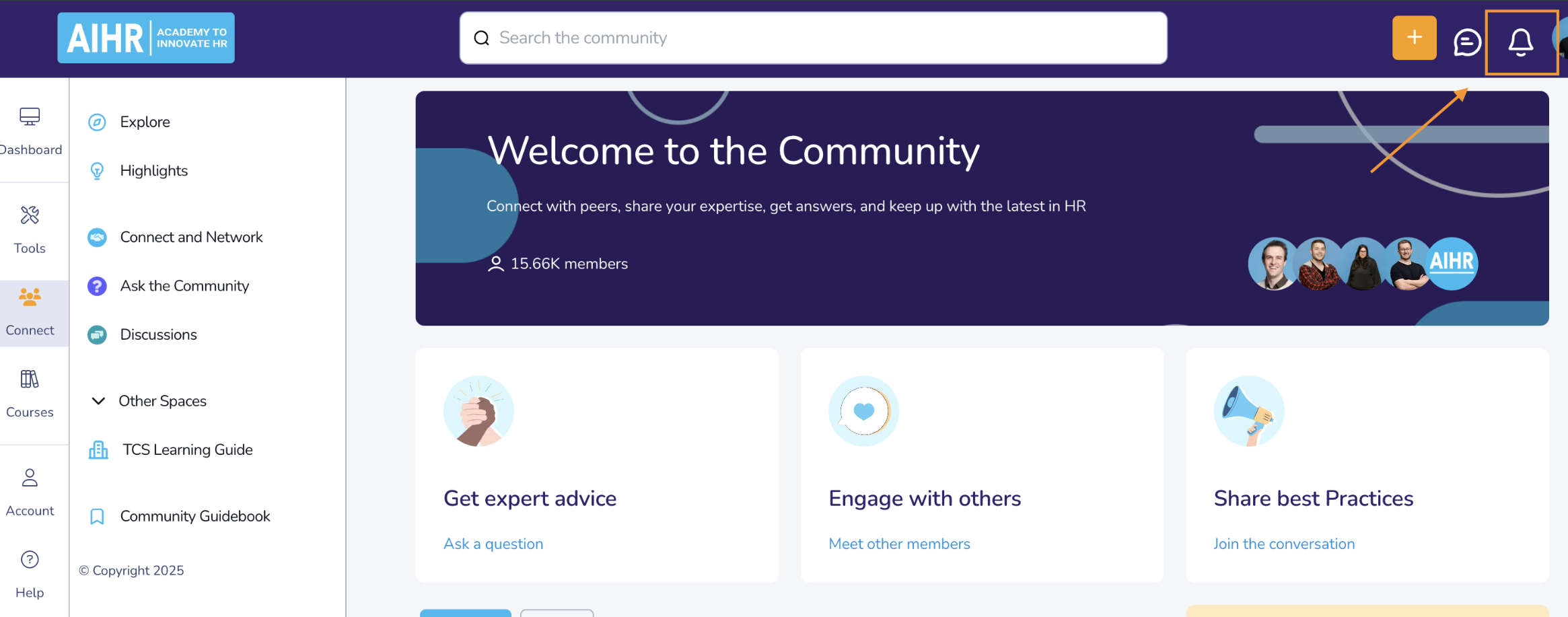Open the Dashboard sidebar icon
Screen dimensions: 1568x617
click(30, 116)
